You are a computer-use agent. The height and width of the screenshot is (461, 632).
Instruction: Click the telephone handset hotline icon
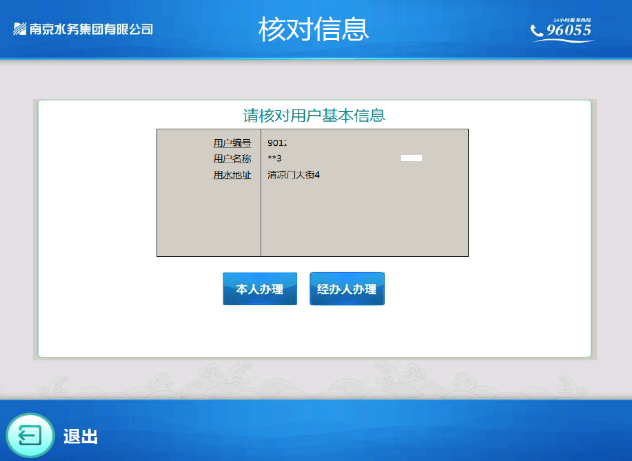537,31
